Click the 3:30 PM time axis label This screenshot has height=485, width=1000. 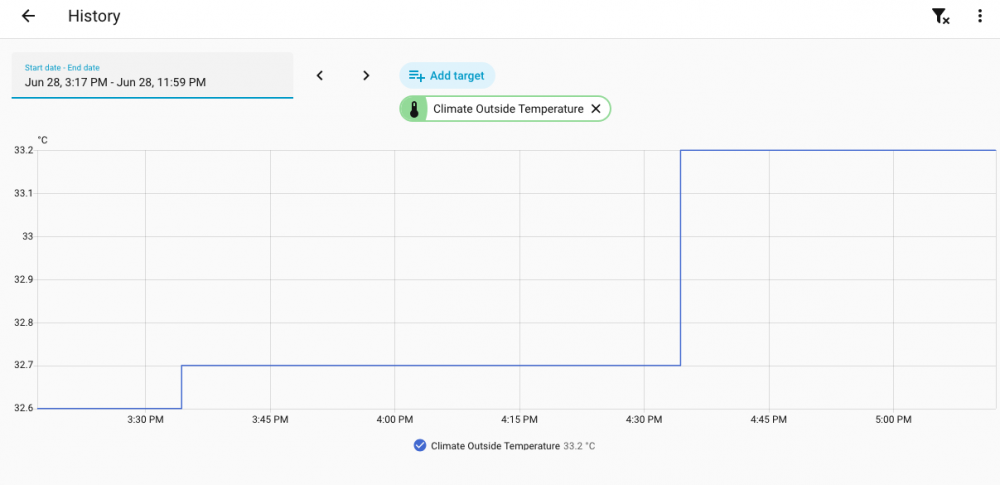pos(146,420)
